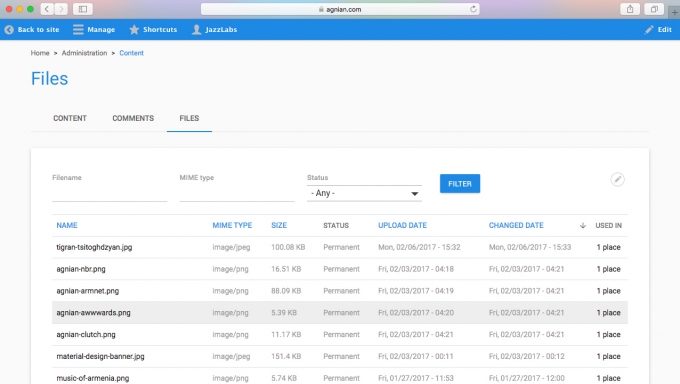The width and height of the screenshot is (680, 384).
Task: Click the agnian-armnet.png file name
Action: 88,291
